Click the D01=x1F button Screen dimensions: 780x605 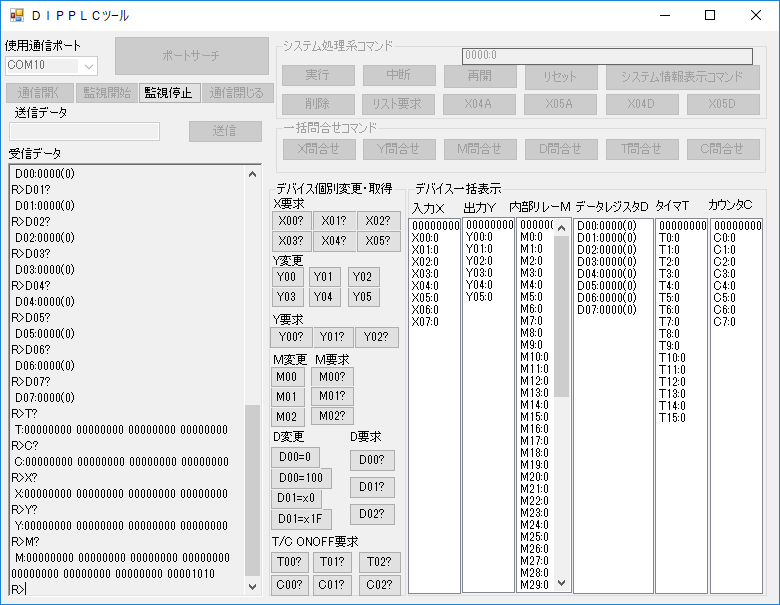coord(301,519)
